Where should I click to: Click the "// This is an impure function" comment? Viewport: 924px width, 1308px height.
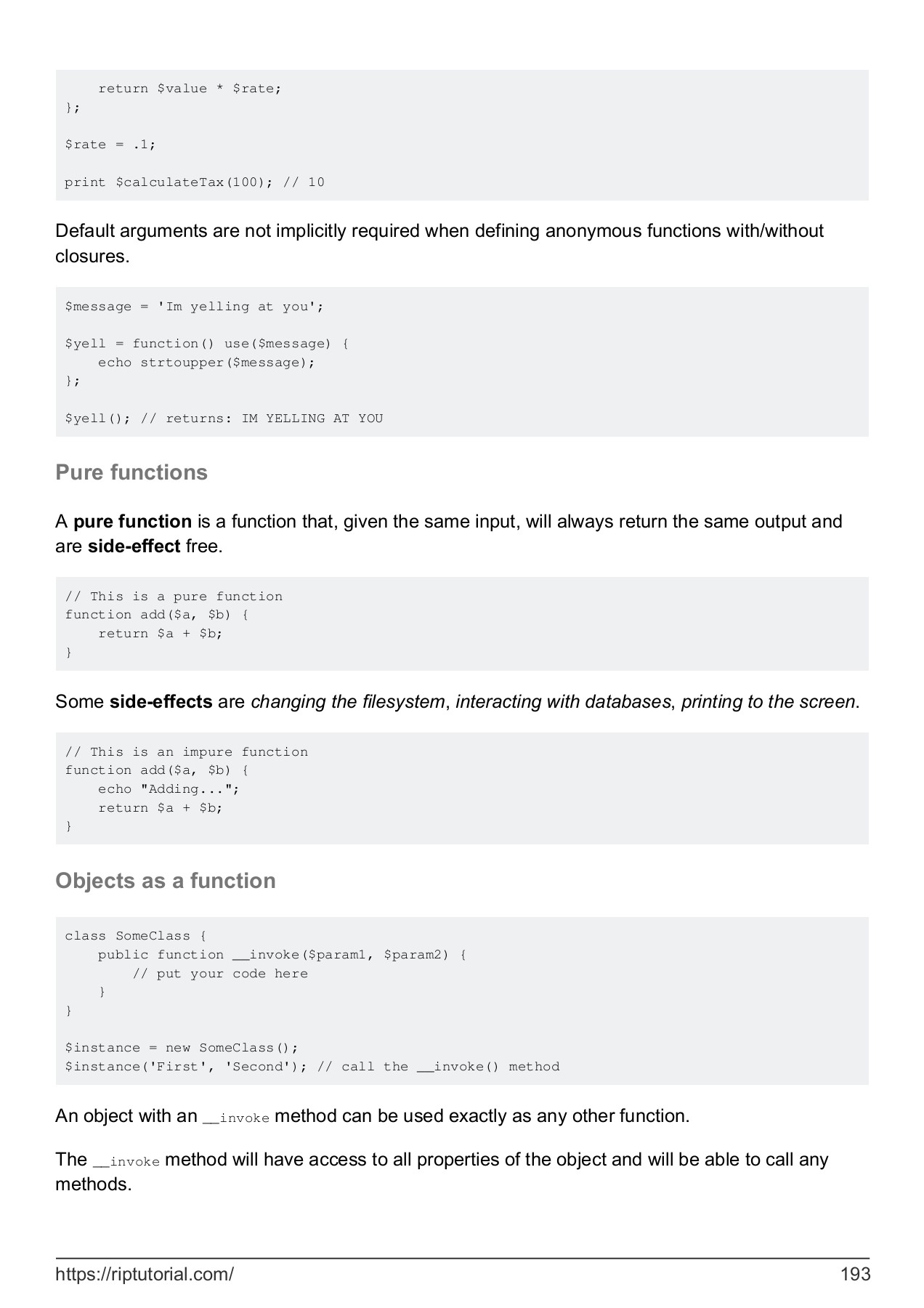click(x=186, y=752)
